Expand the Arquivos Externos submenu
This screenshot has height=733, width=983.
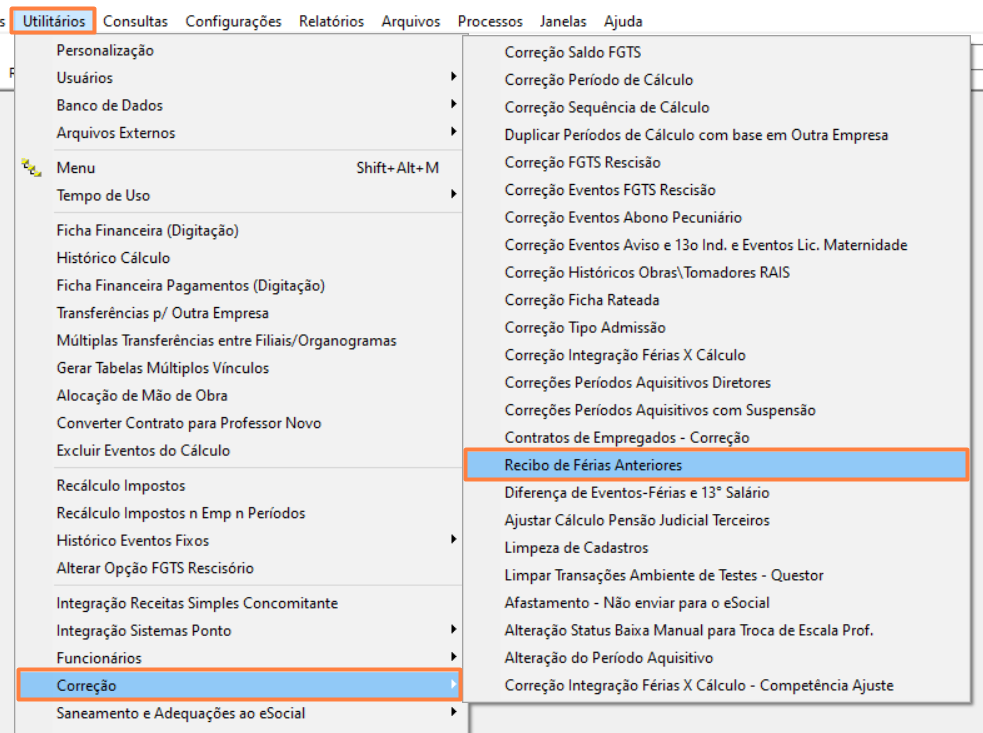[239, 133]
